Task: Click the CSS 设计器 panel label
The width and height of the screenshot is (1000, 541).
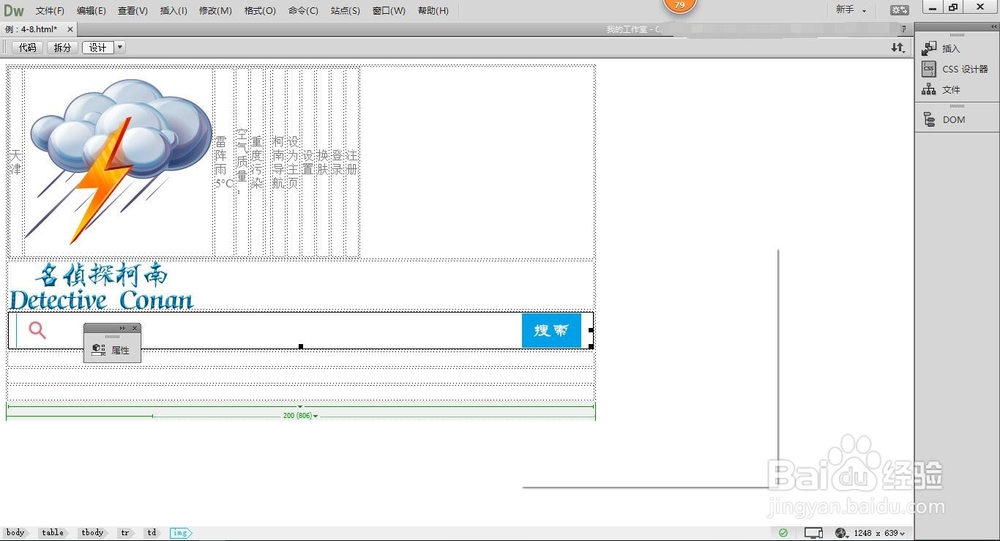Action: point(965,69)
